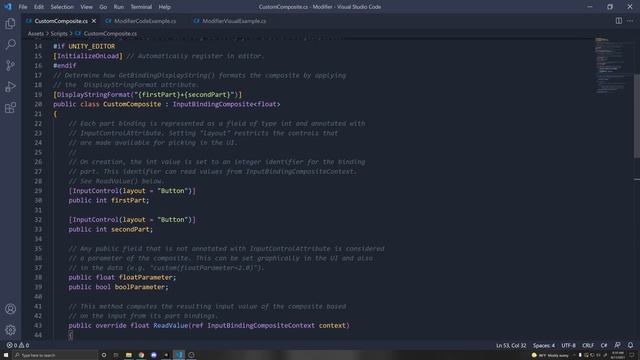Click the feedback icon in status bar

tap(618, 345)
